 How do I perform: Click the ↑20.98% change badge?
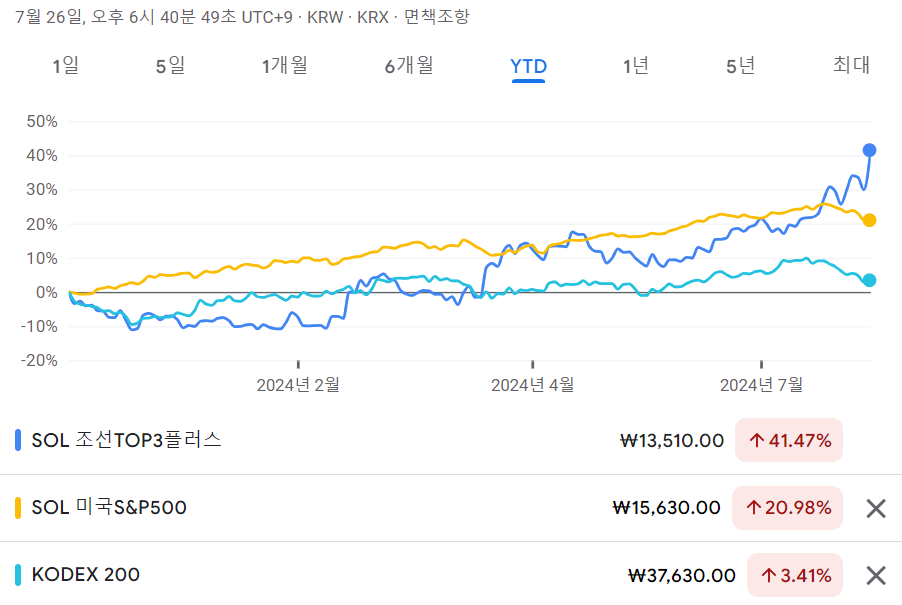click(x=788, y=508)
